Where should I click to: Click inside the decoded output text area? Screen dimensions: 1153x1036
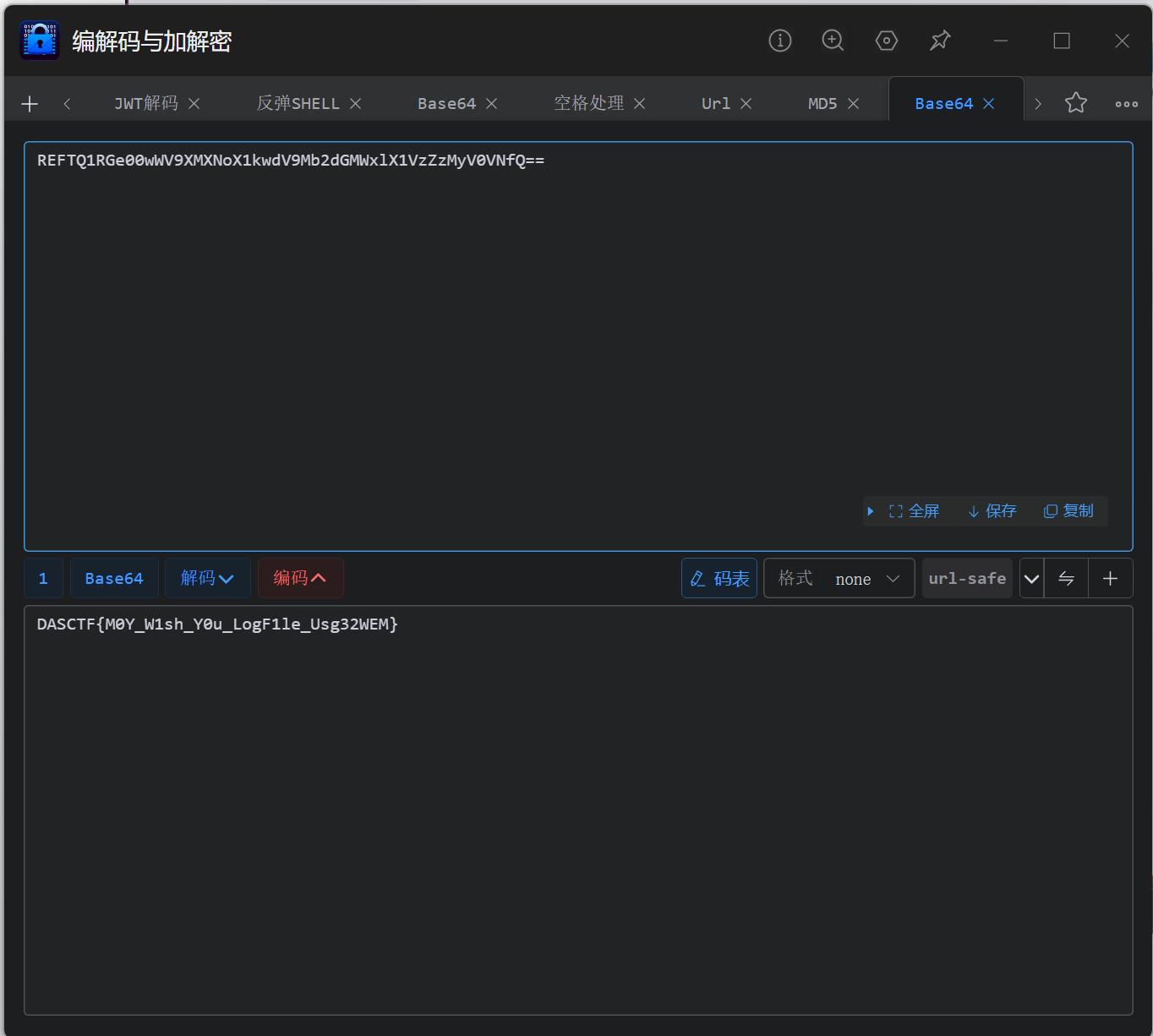578,810
